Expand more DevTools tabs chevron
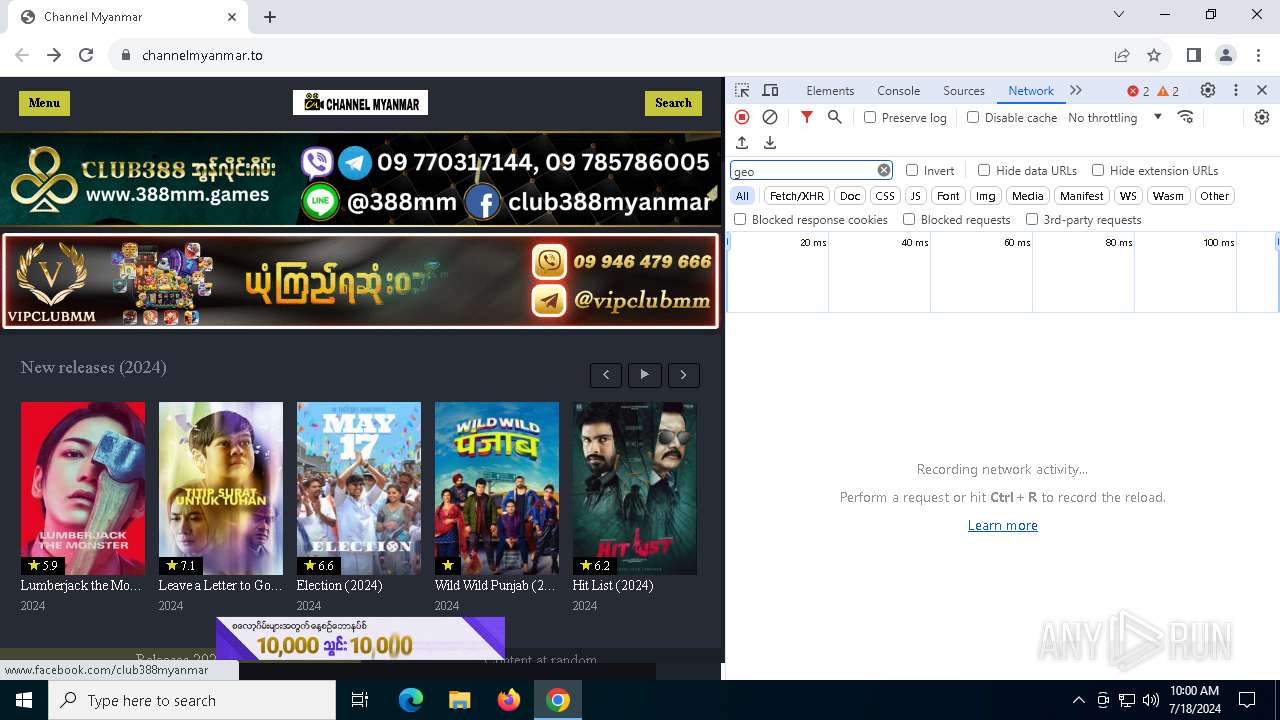 pyautogui.click(x=1076, y=90)
